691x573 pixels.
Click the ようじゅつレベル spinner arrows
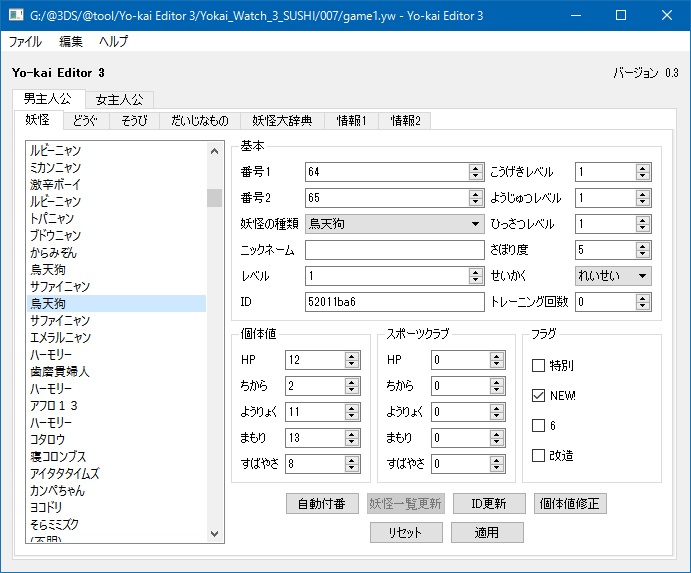[x=643, y=198]
